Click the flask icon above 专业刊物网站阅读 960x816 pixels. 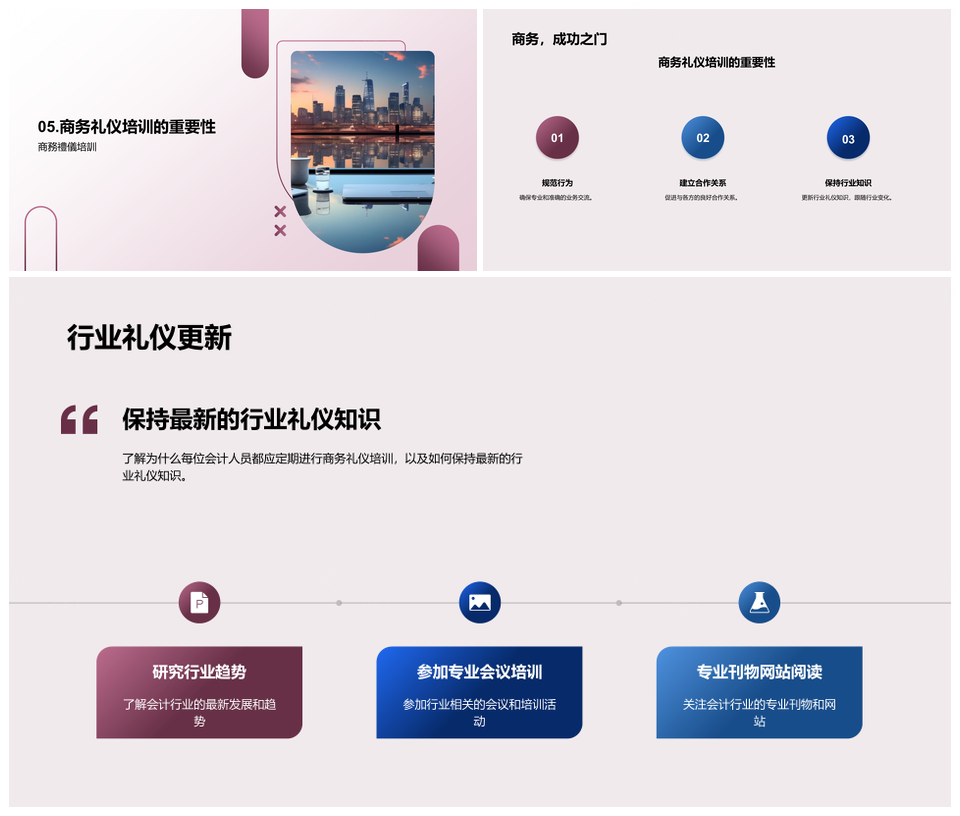coord(759,602)
